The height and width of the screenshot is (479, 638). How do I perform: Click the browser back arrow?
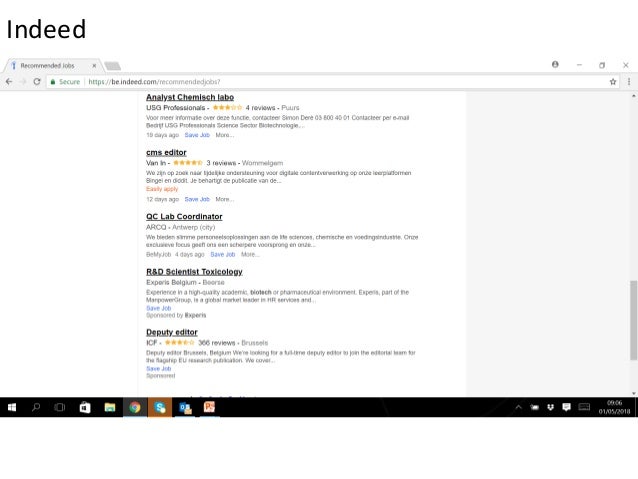(9, 82)
